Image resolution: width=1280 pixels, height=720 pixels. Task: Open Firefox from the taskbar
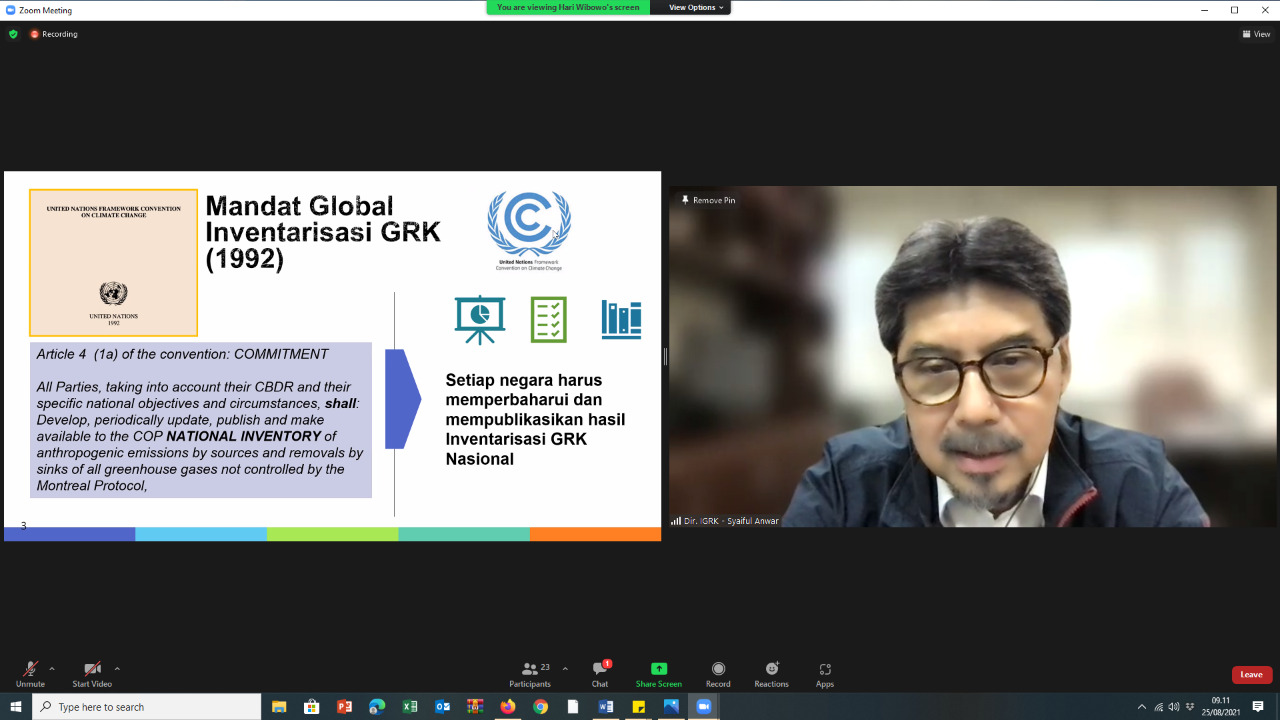(508, 707)
